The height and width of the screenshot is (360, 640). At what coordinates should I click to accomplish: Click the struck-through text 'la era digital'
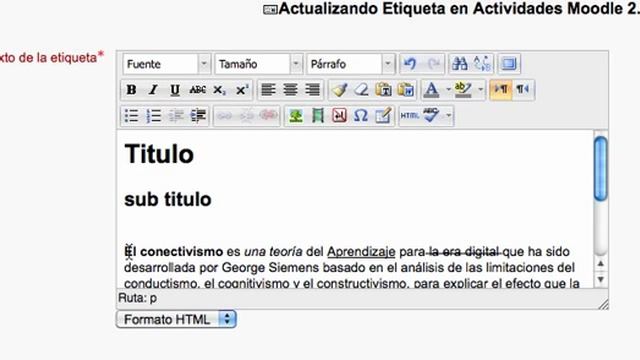pos(464,252)
